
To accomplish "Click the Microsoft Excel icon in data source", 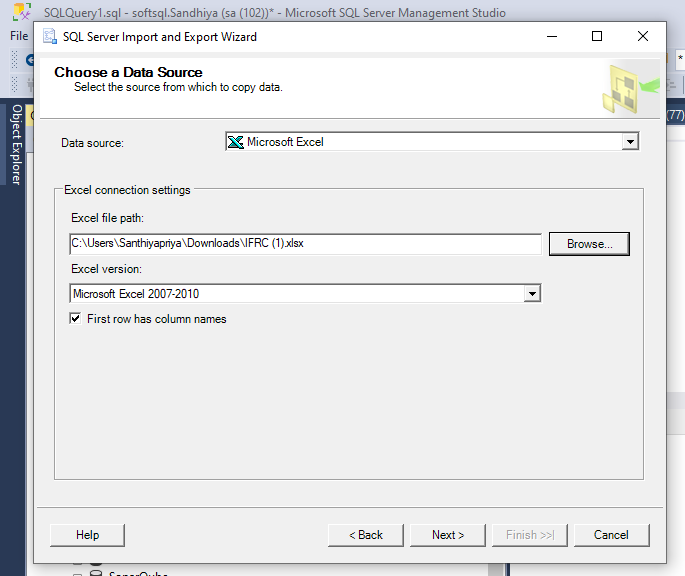I will pos(236,142).
